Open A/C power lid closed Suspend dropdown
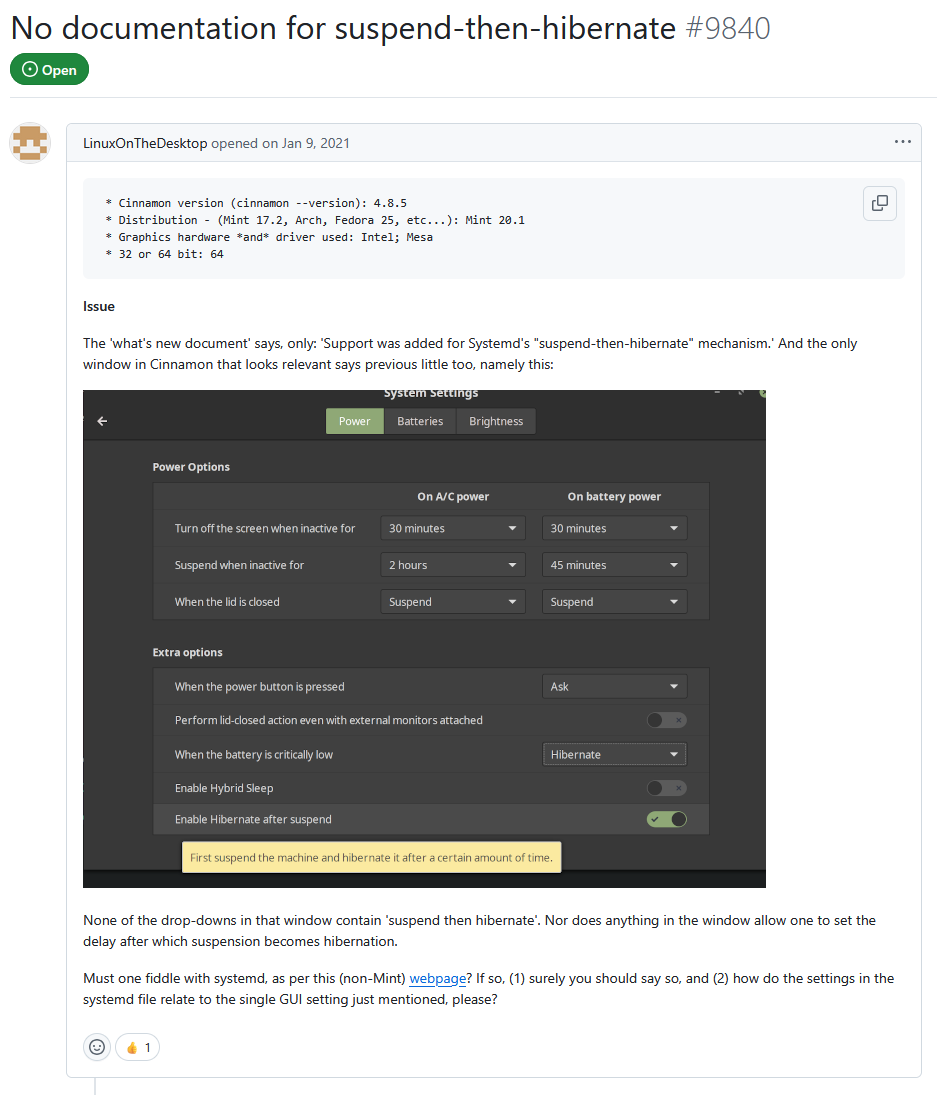937x1095 pixels. point(452,602)
